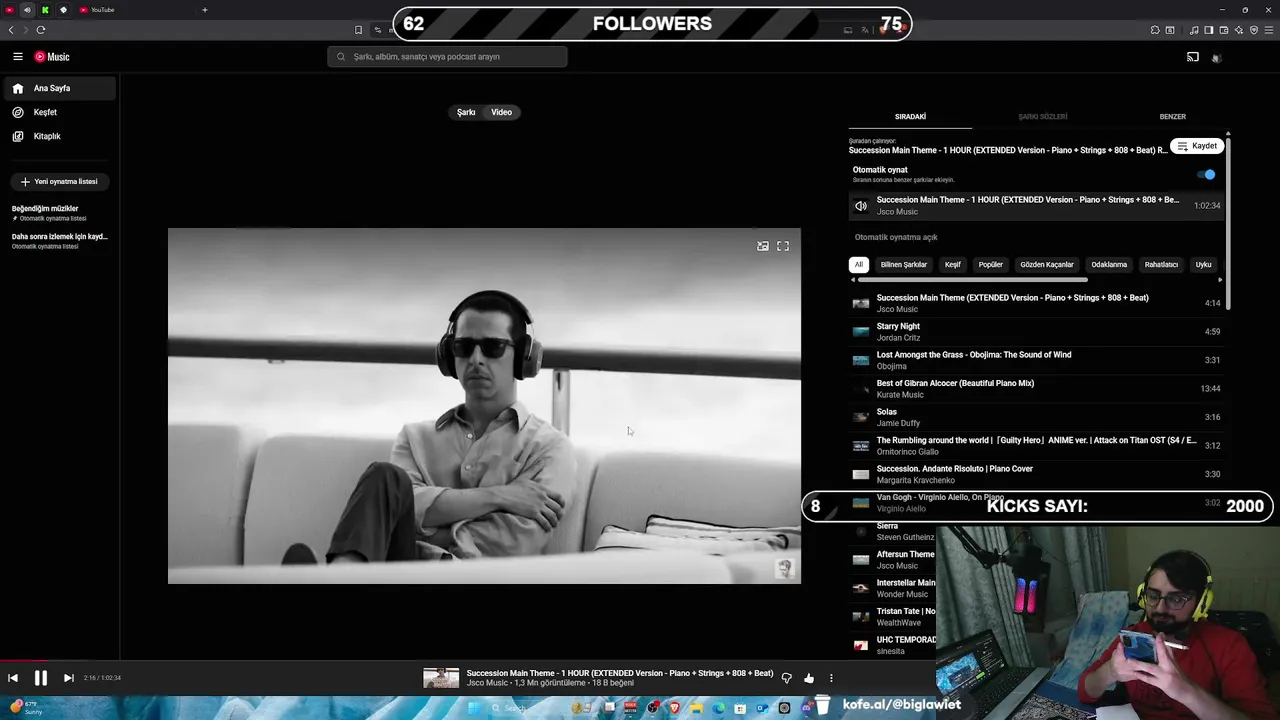
Task: Switch to Şarkı mode
Action: click(466, 112)
